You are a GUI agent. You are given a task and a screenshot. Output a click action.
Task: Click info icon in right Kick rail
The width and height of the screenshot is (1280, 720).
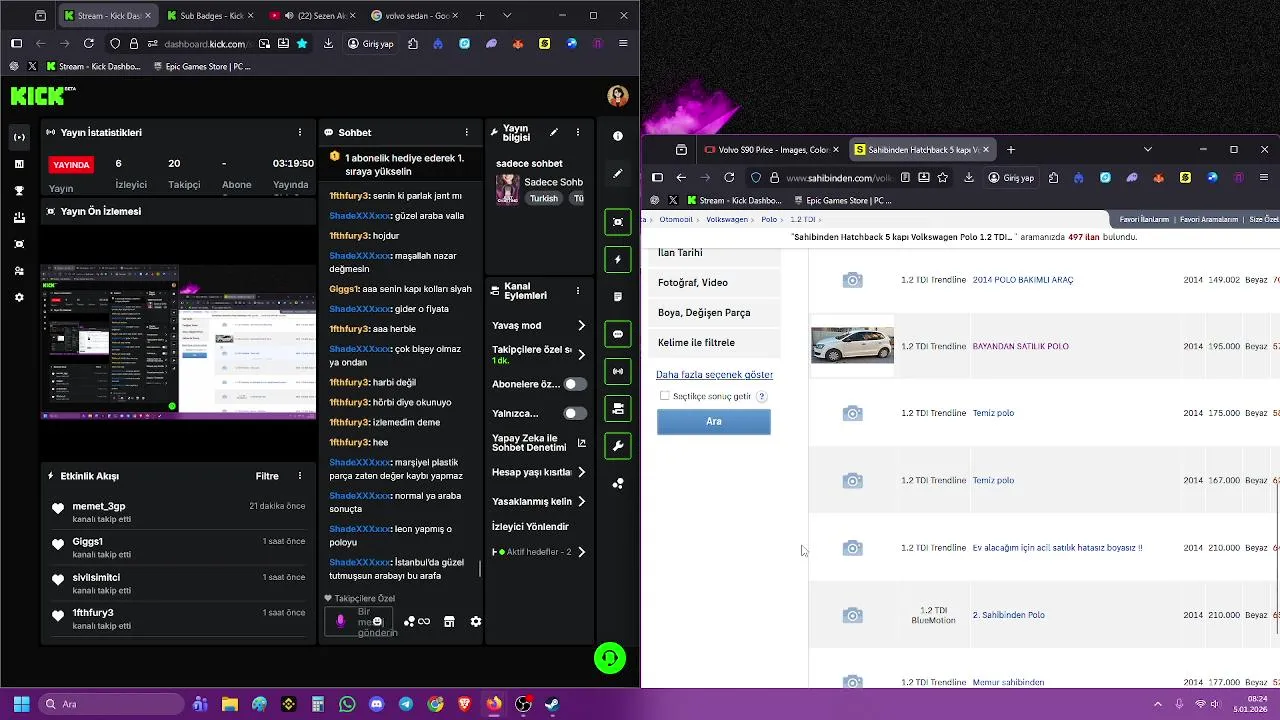click(618, 136)
